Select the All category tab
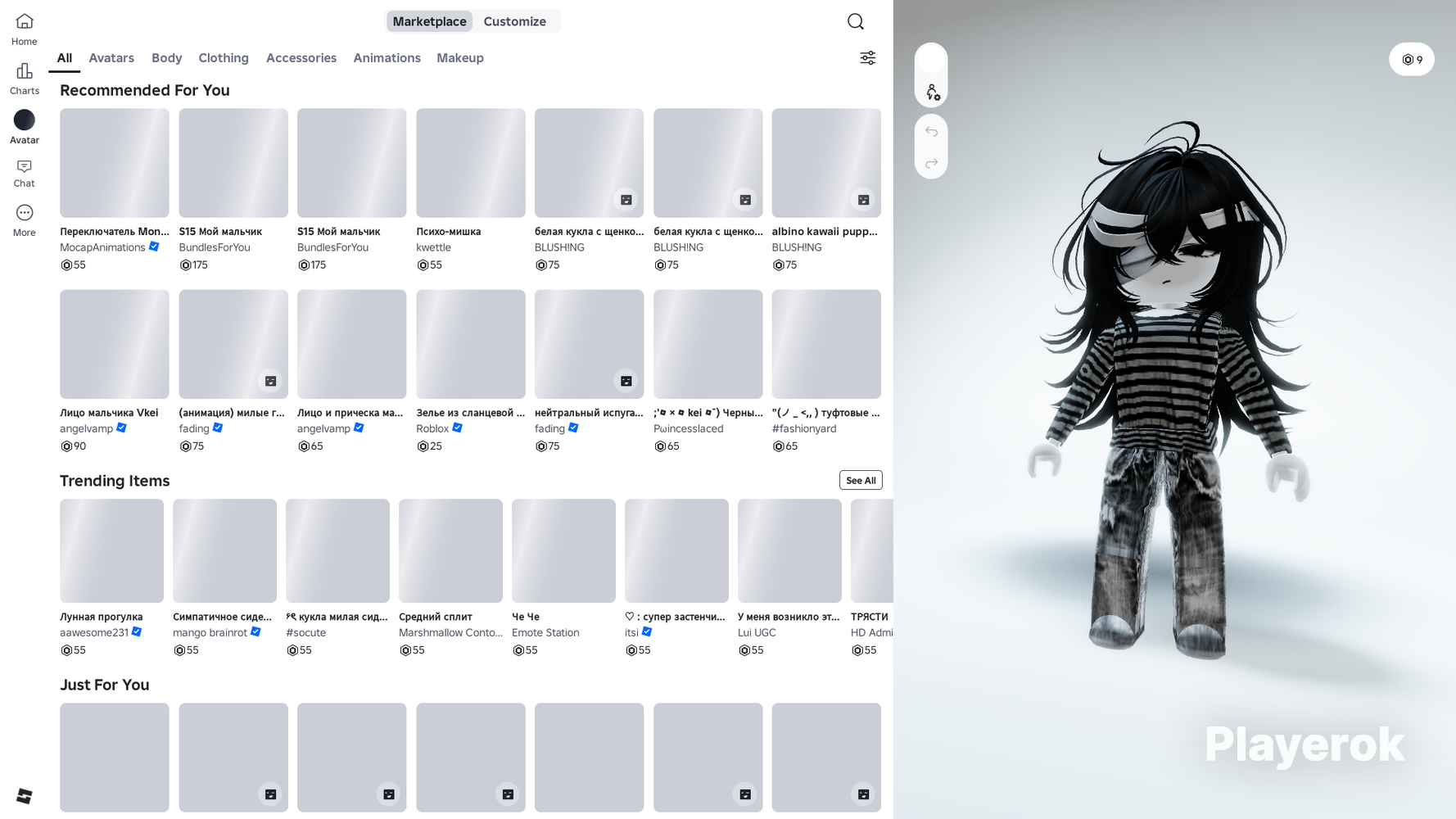 pyautogui.click(x=65, y=58)
